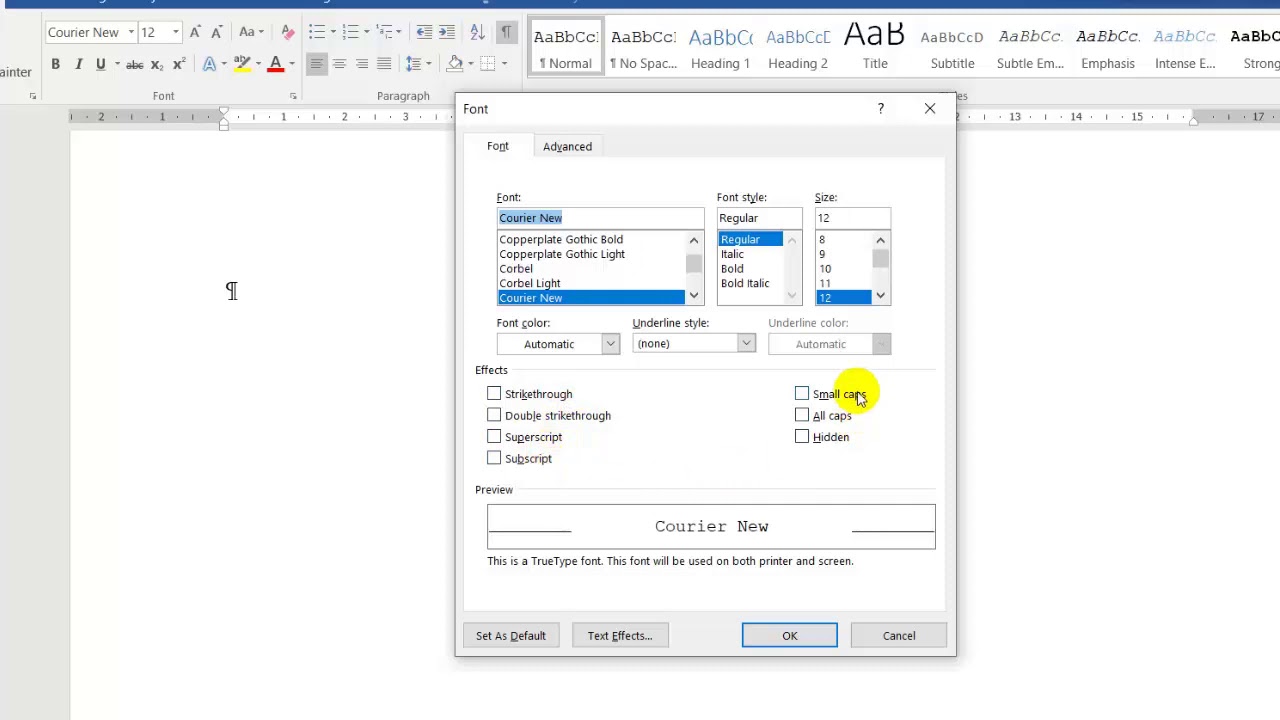Click Shading paint bucket icon
The image size is (1280, 720).
click(x=455, y=64)
